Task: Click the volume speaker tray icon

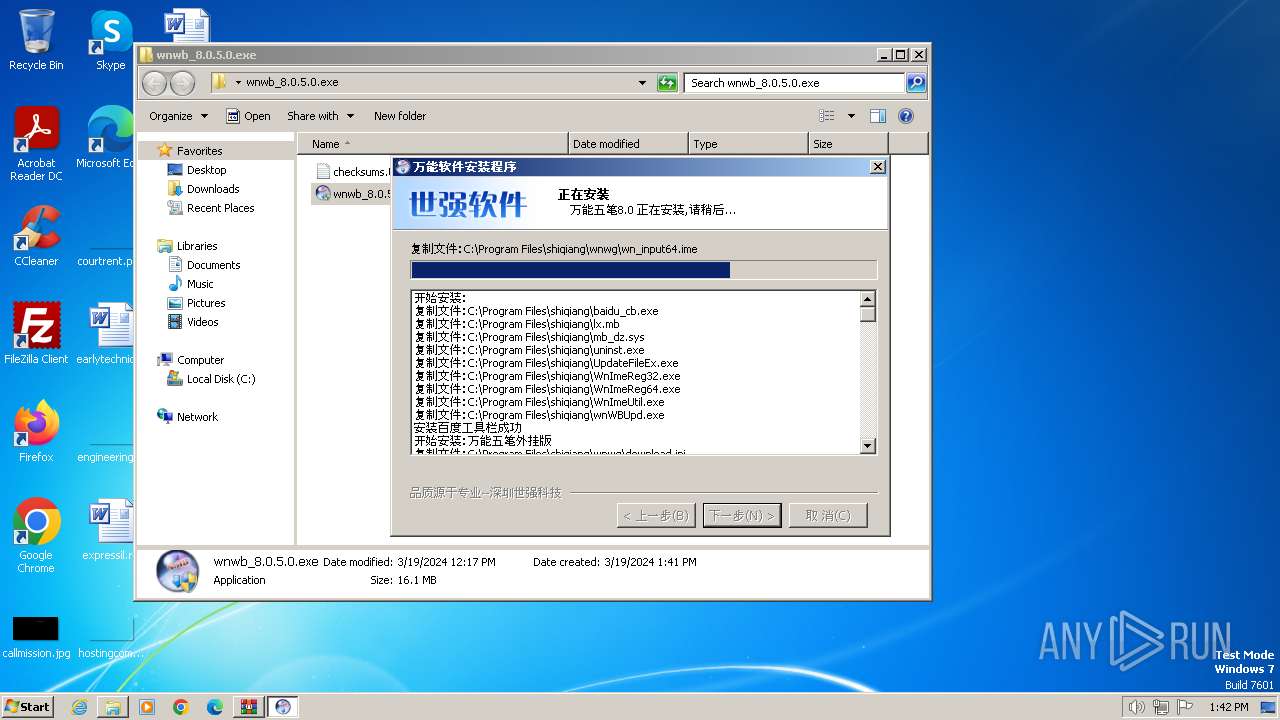Action: pyautogui.click(x=1136, y=707)
